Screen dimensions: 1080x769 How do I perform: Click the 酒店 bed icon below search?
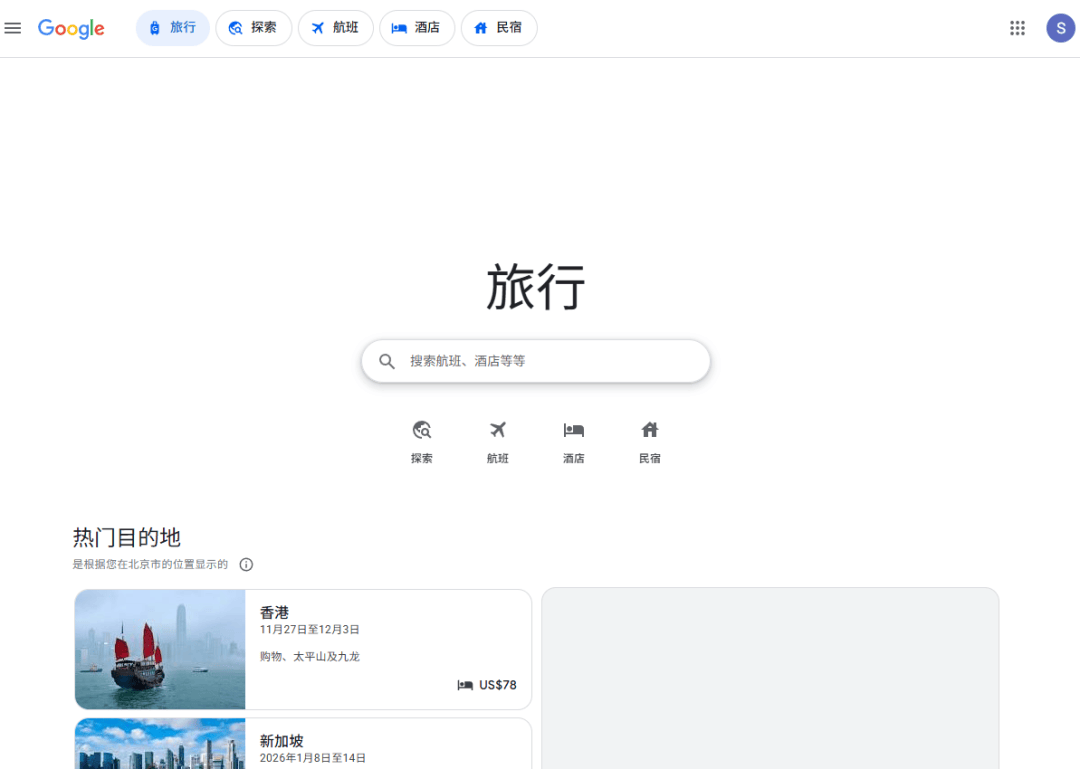tap(573, 431)
